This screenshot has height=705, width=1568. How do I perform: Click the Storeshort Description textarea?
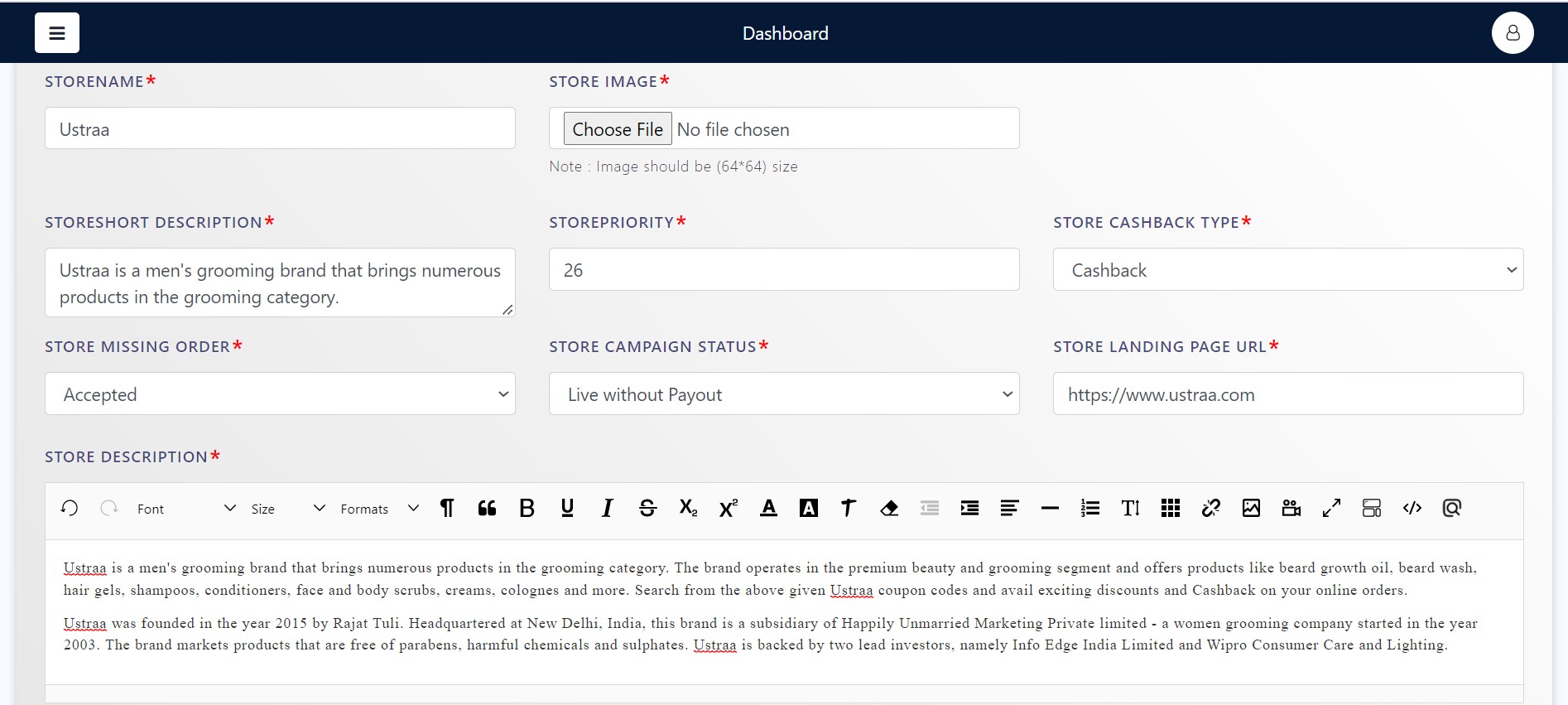(x=280, y=282)
